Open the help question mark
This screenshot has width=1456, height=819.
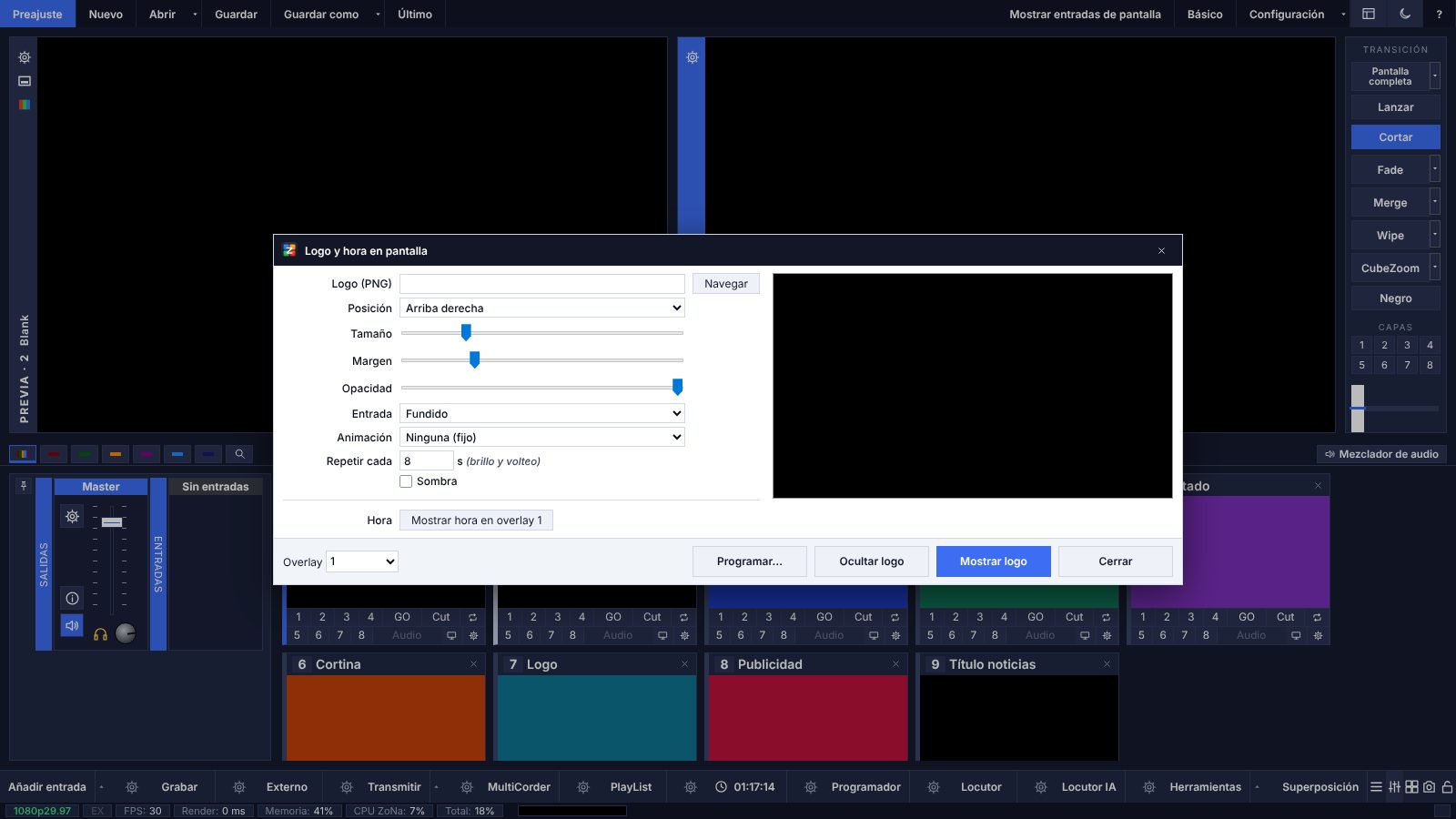[1439, 14]
